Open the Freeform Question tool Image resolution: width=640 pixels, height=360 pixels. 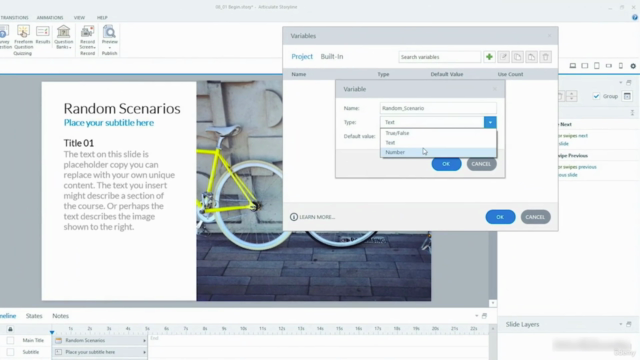[23, 37]
